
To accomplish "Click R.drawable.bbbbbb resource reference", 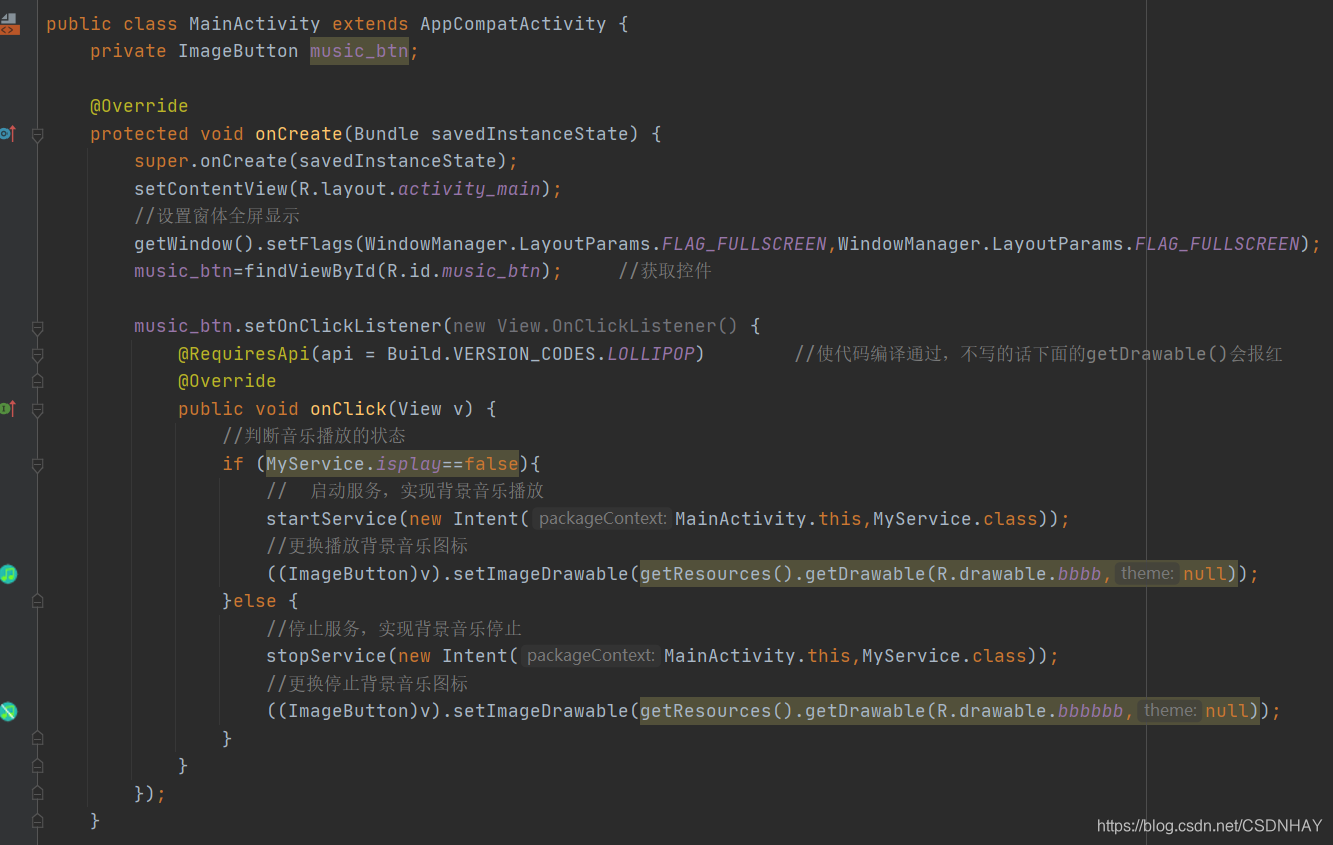I will pos(1030,711).
